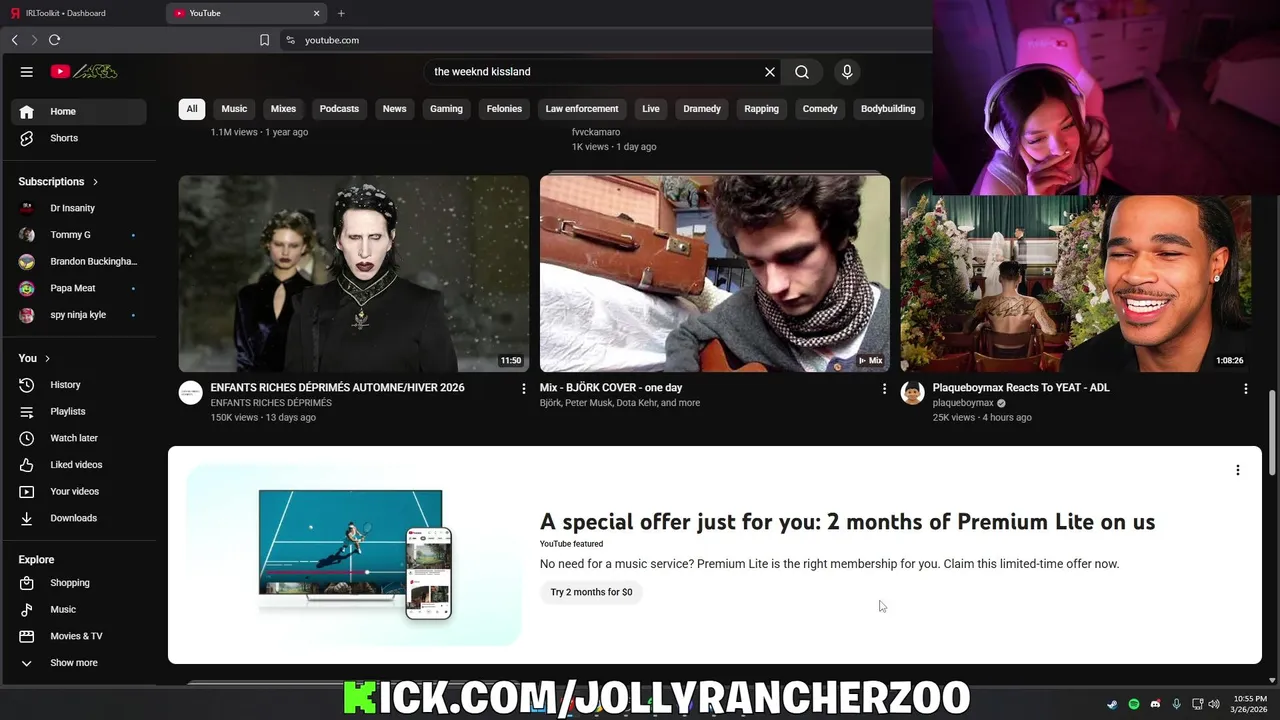Open Tommy G subscription

coord(79,235)
